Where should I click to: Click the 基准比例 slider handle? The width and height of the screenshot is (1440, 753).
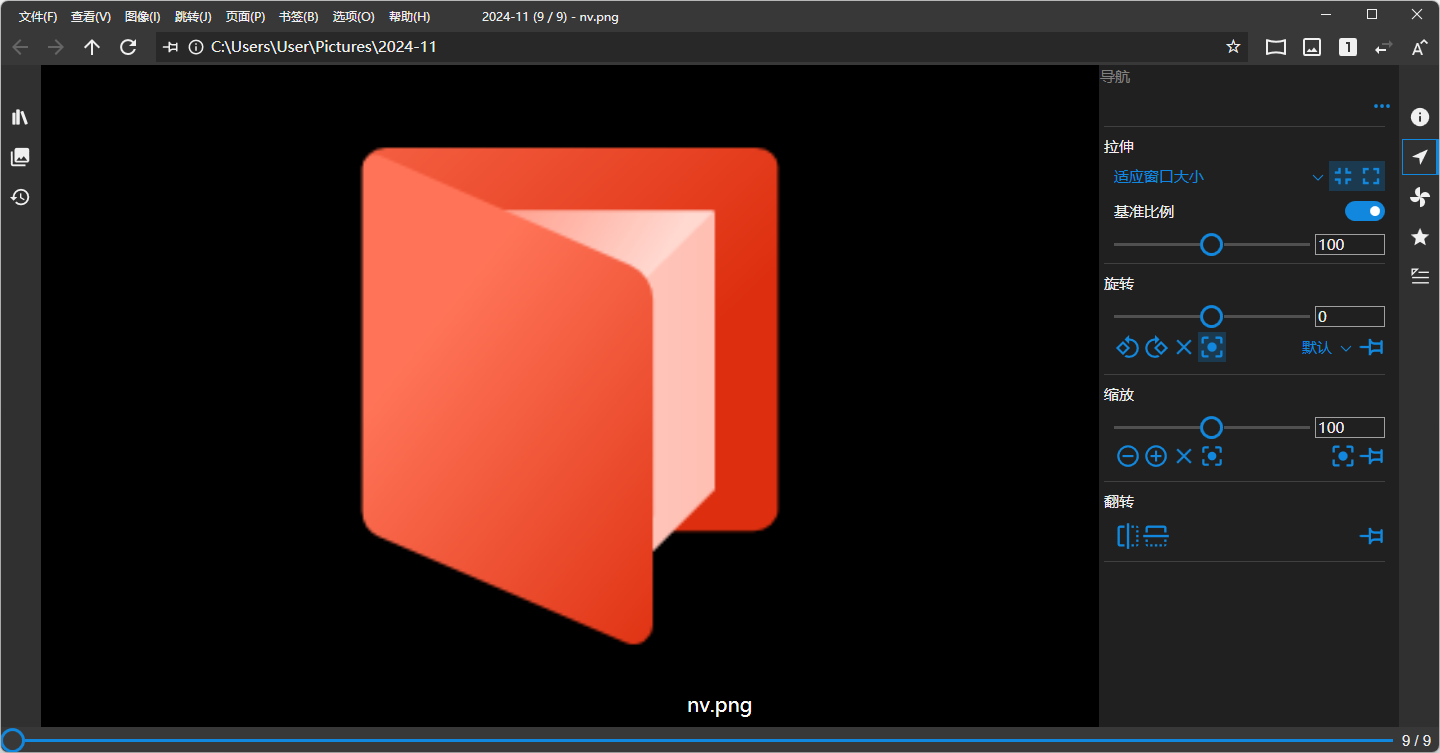coord(1211,244)
